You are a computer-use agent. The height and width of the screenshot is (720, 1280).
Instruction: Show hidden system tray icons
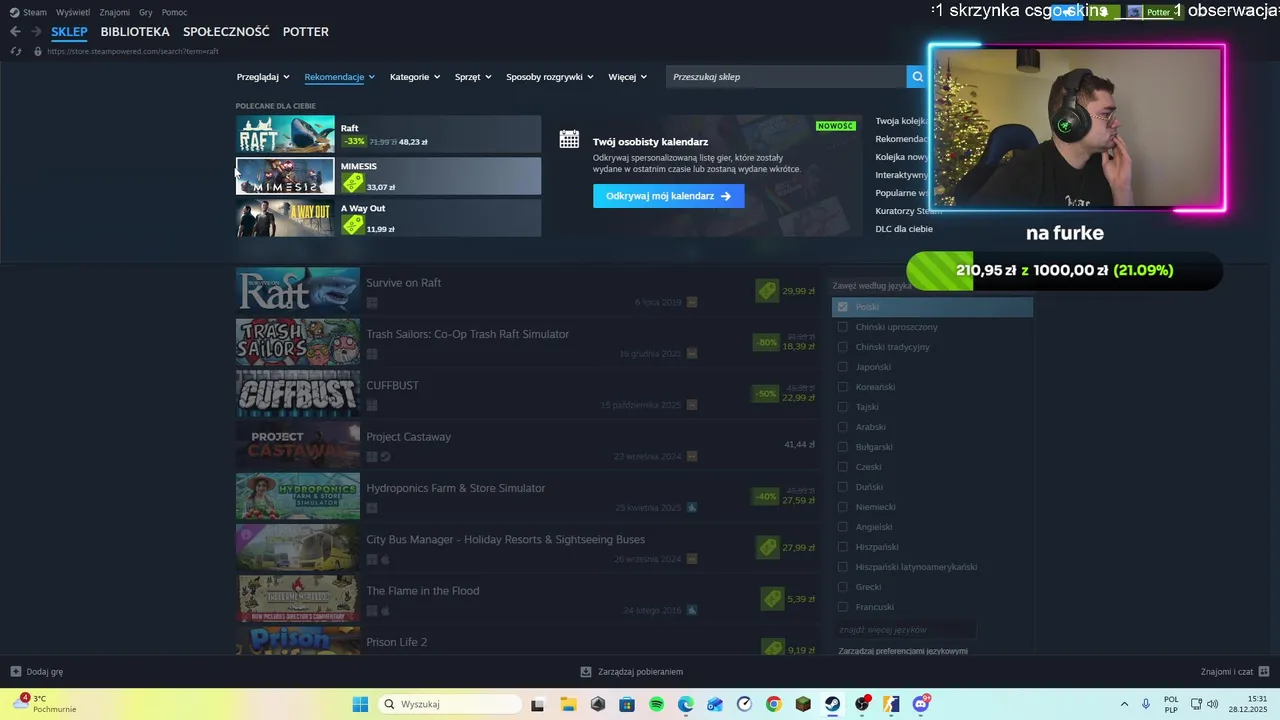(1124, 704)
